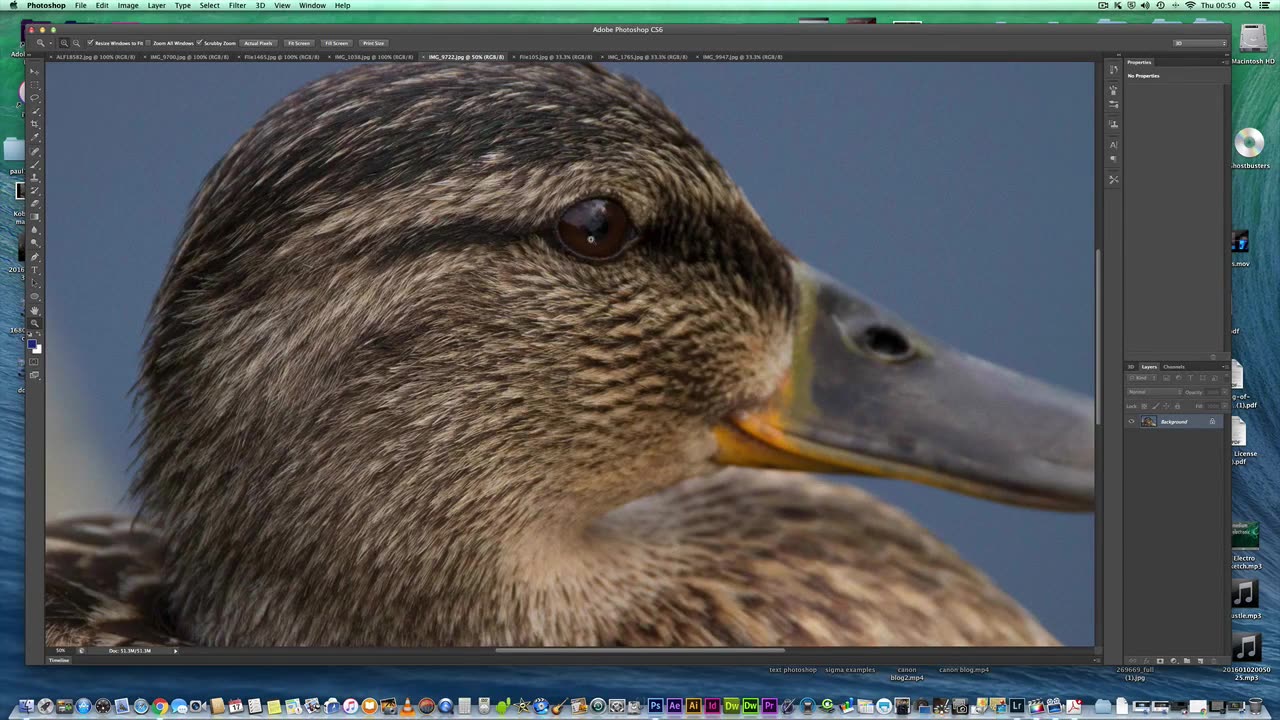The width and height of the screenshot is (1280, 720).
Task: Toggle Quick Mask mode
Action: pos(34,362)
